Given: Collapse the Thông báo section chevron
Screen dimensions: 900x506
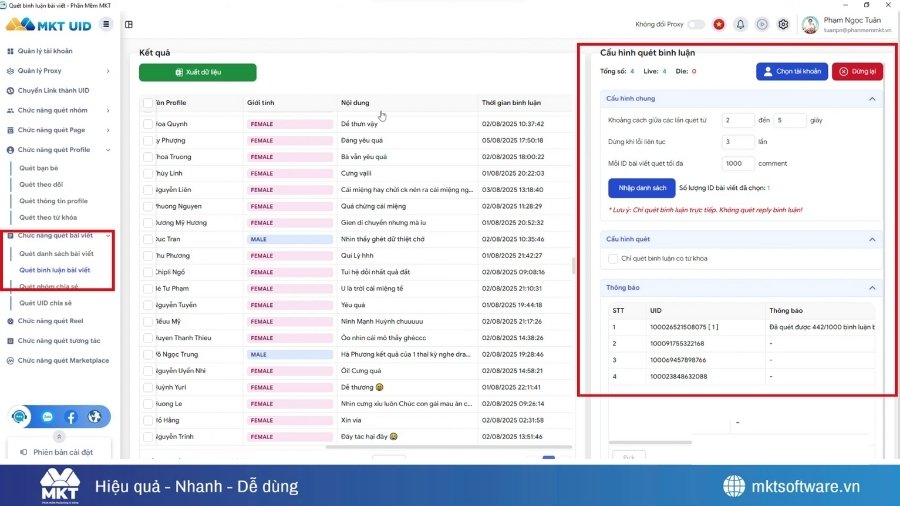Looking at the screenshot, I should tap(872, 288).
